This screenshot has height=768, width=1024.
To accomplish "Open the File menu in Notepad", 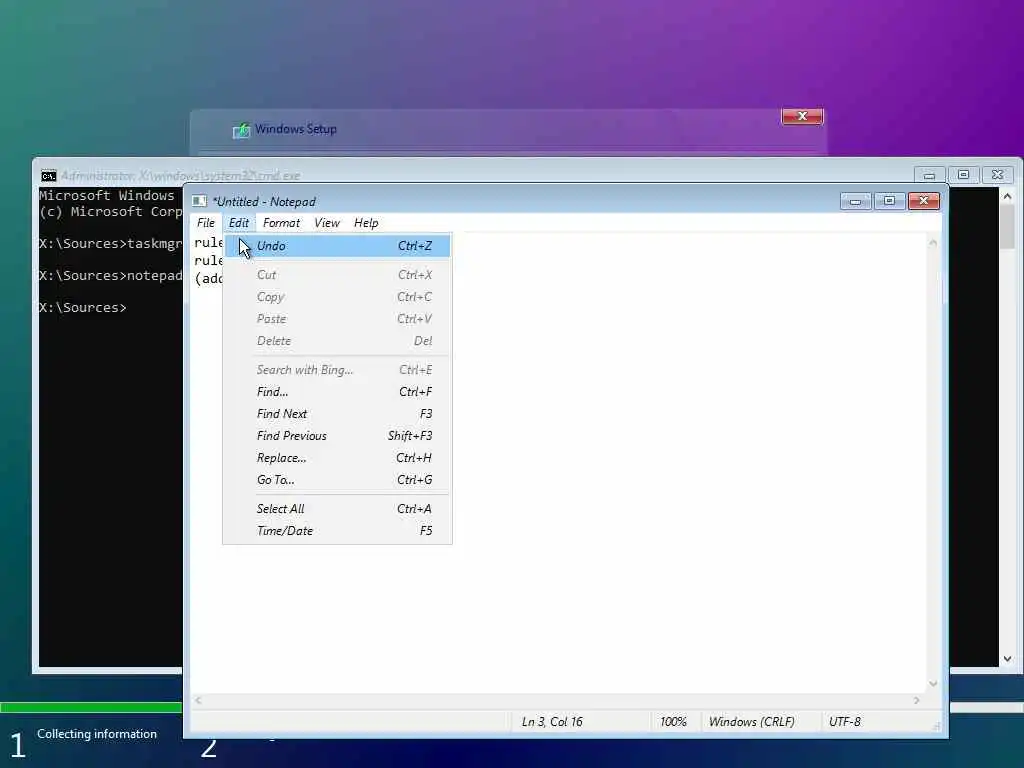I will [x=206, y=223].
